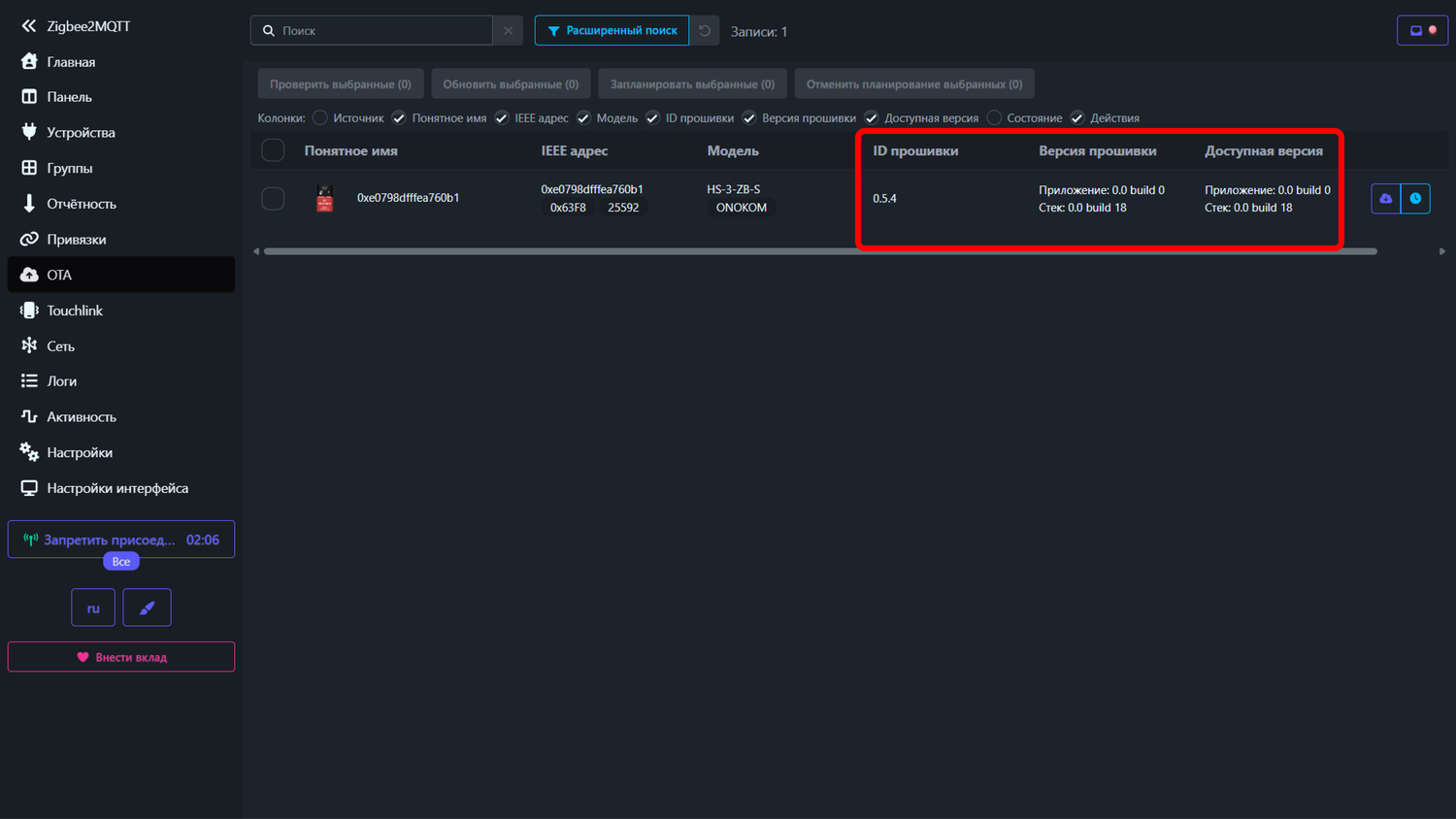The image size is (1456, 819).
Task: Select the device row checkbox
Action: [273, 198]
